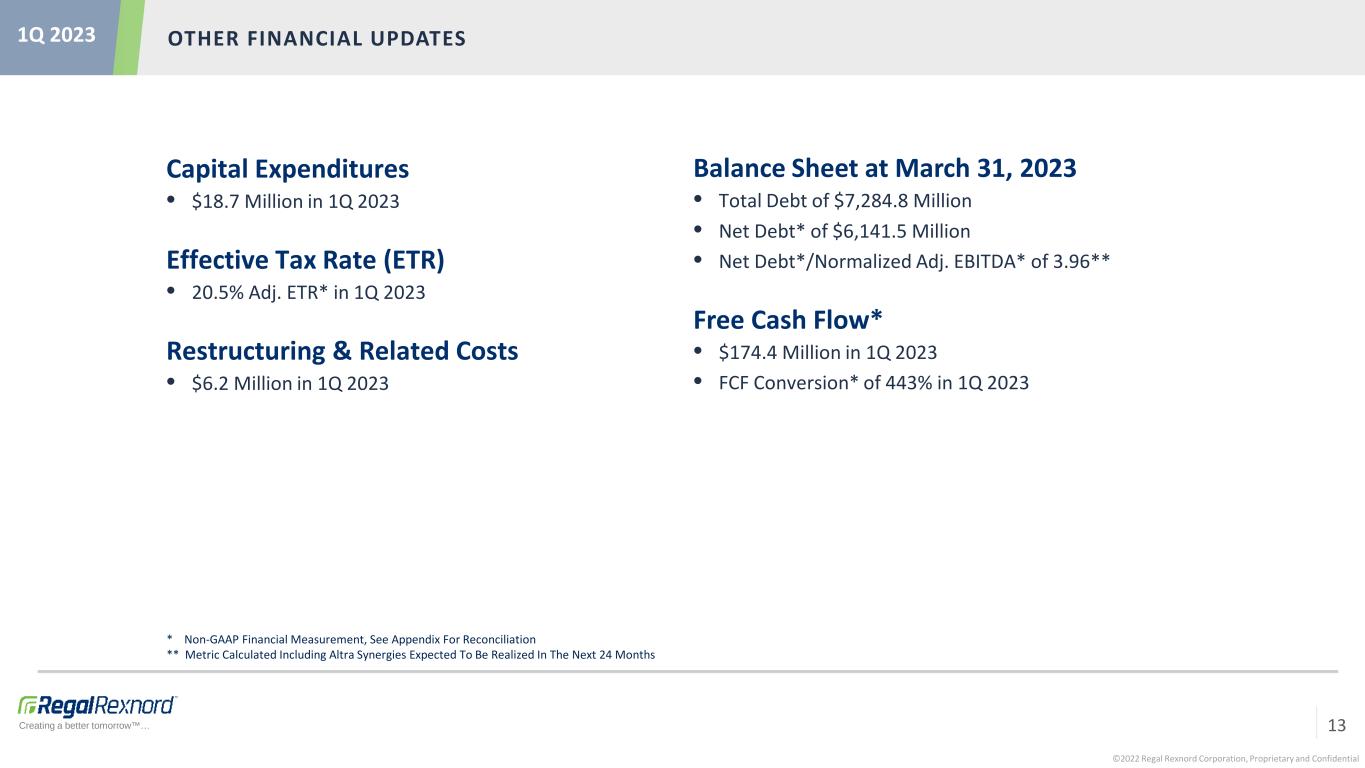Click the Net Debt/Normalized Adj. EBITDA line

(x=915, y=261)
